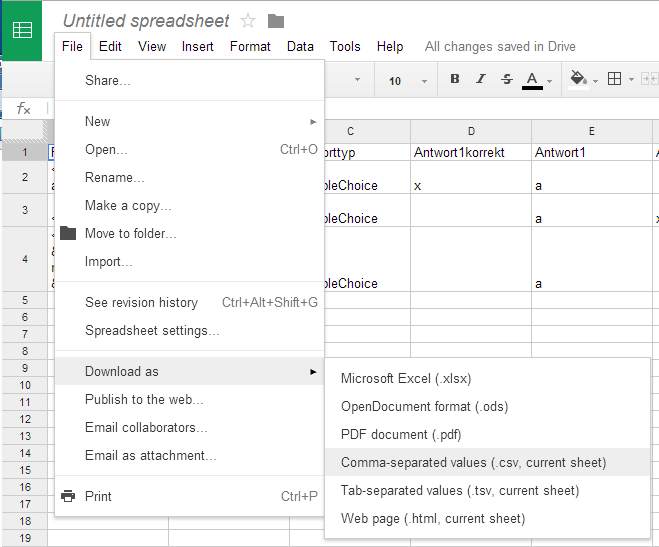The image size is (659, 547).
Task: Click the Print printer icon in the menu
Action: pyautogui.click(x=68, y=496)
